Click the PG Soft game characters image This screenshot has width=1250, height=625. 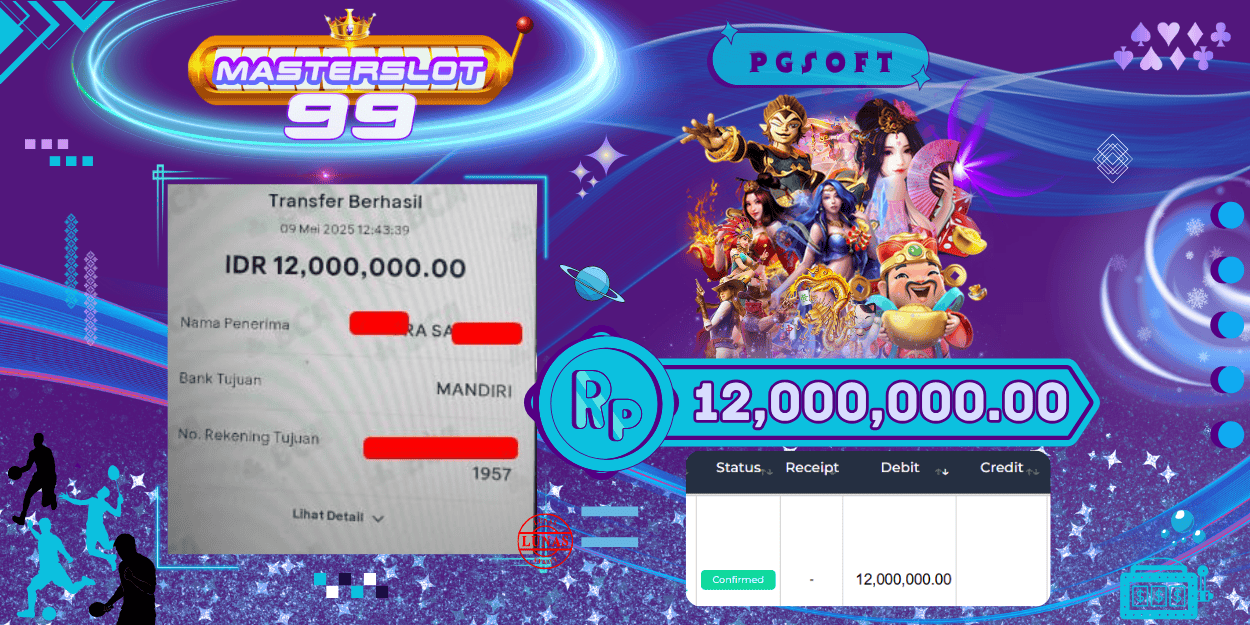tap(832, 225)
